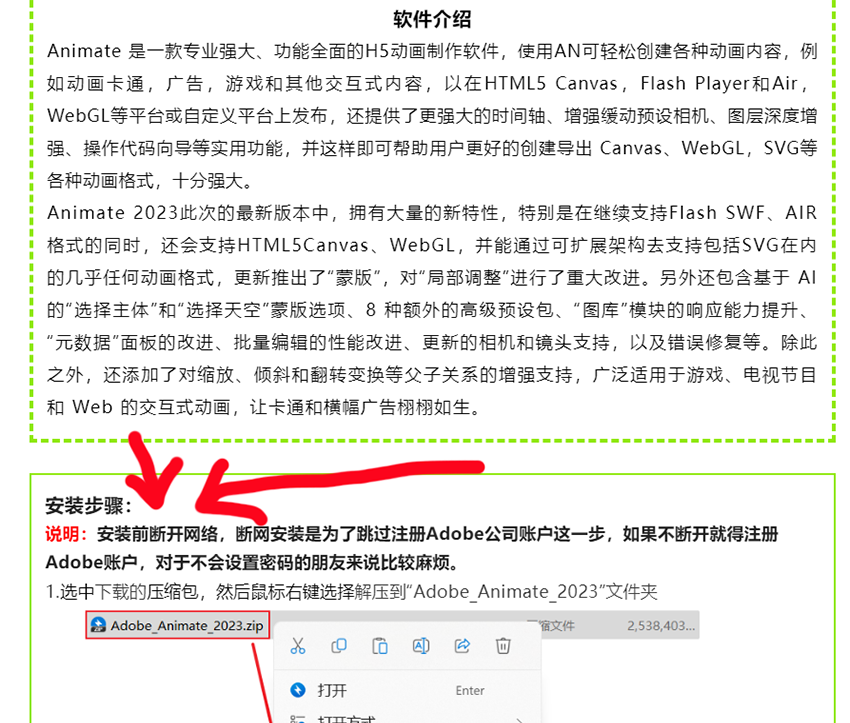Click the Delete trash can icon
Image resolution: width=850 pixels, height=723 pixels.
pos(504,646)
